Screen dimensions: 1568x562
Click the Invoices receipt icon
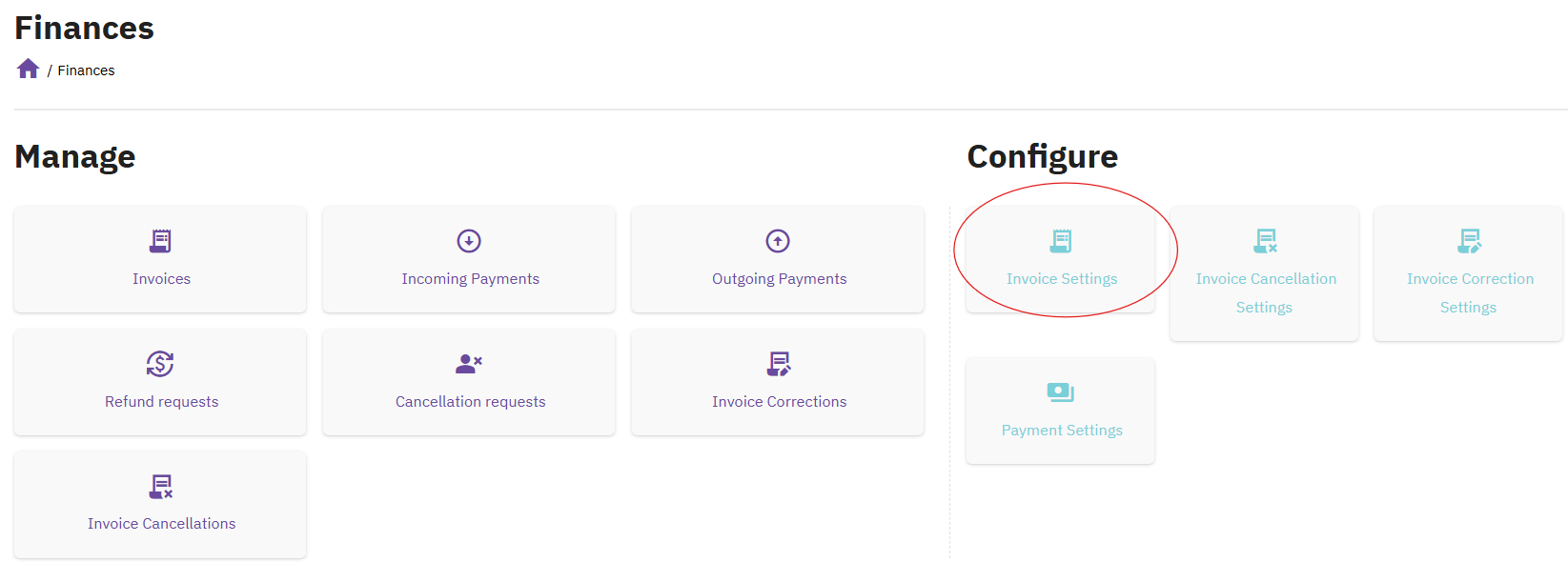click(x=161, y=241)
